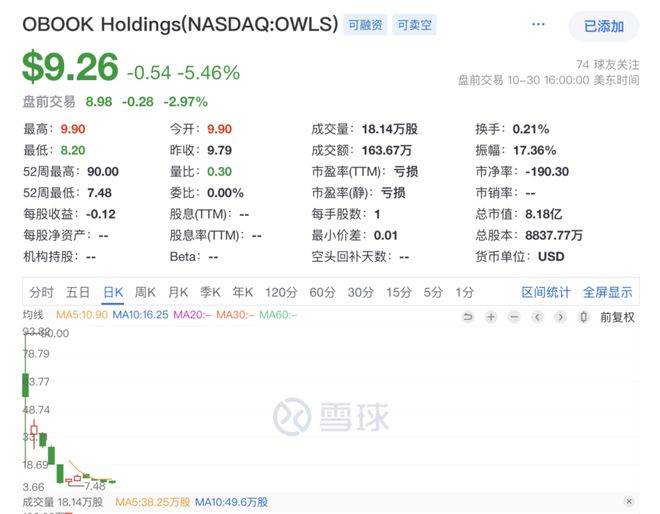Click the 7.48 low marker on chart
This screenshot has width=660, height=514.
[95, 486]
